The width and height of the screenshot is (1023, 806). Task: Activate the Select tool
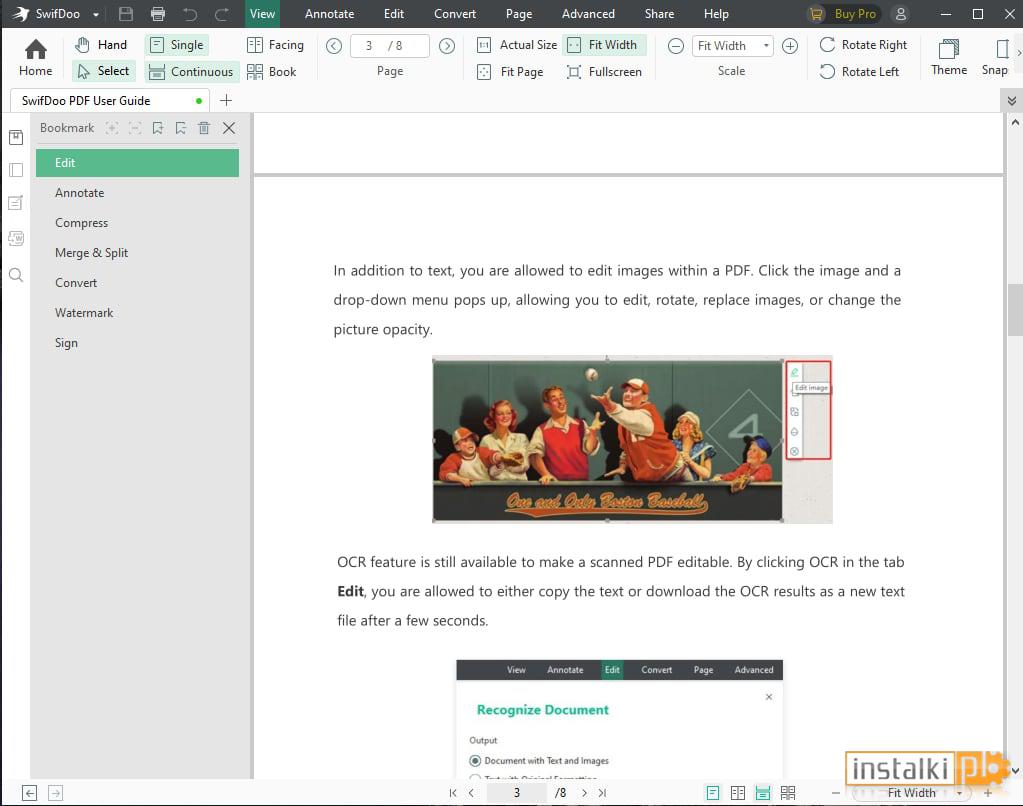point(103,71)
